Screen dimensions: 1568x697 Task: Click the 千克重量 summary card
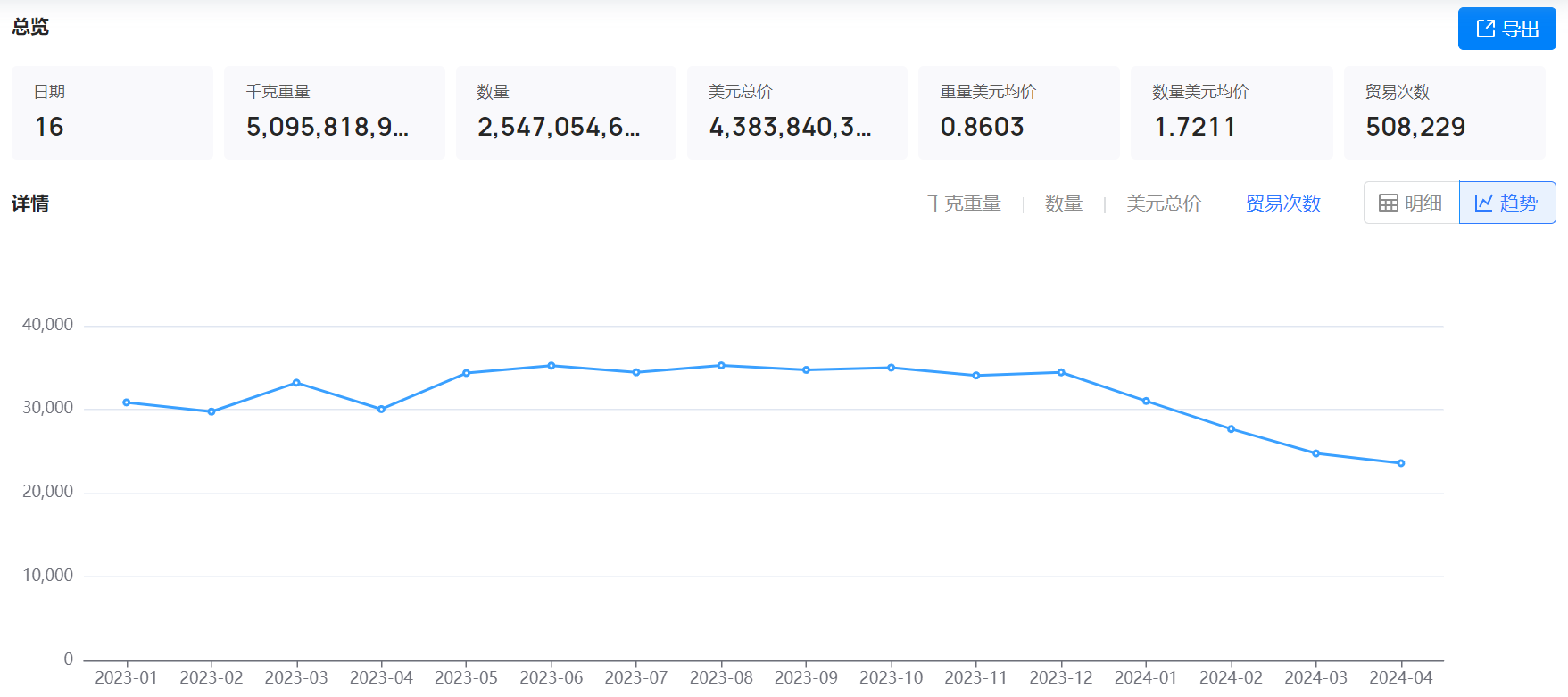pyautogui.click(x=334, y=112)
